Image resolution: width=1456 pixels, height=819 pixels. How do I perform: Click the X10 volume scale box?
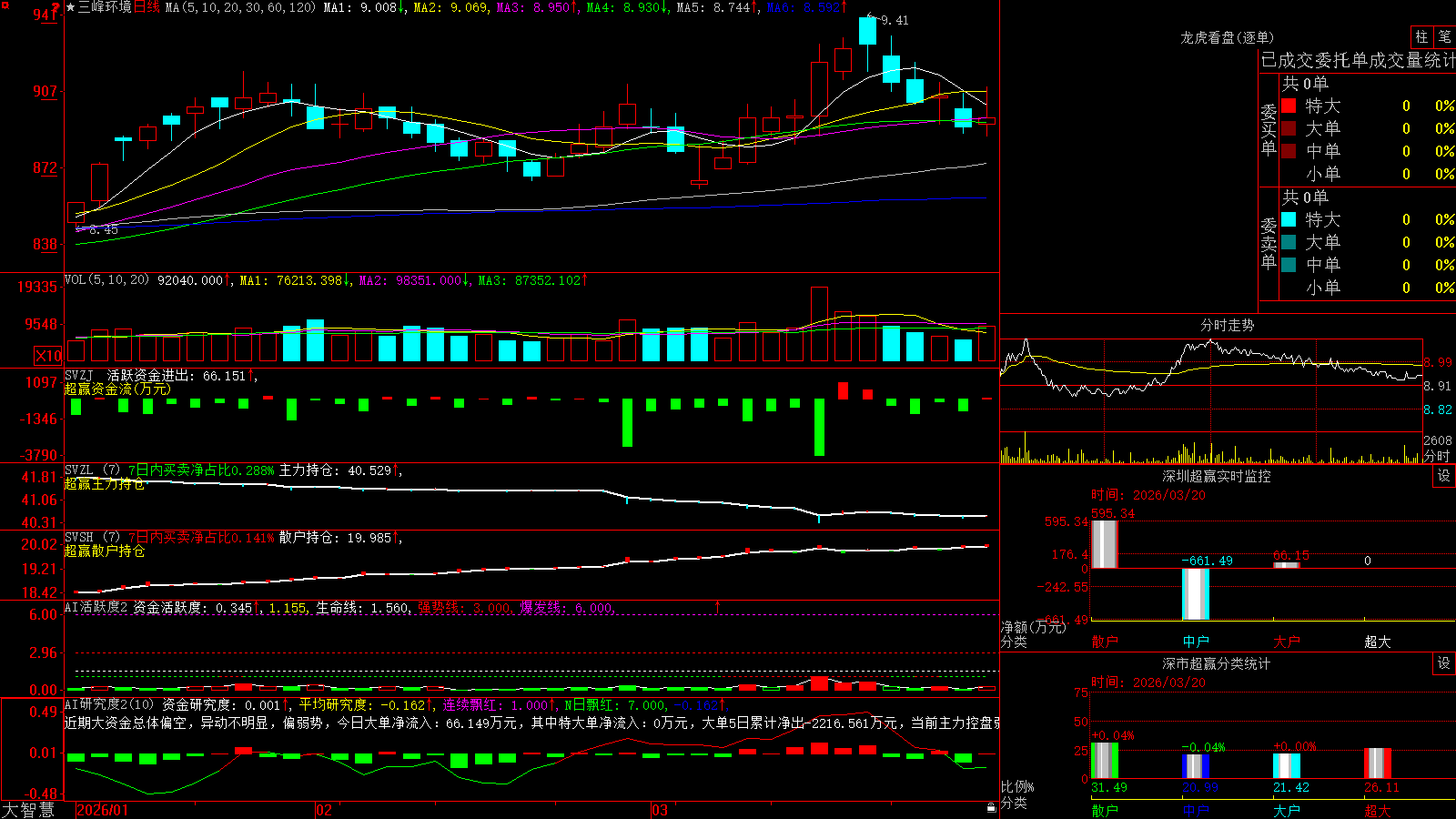point(48,356)
